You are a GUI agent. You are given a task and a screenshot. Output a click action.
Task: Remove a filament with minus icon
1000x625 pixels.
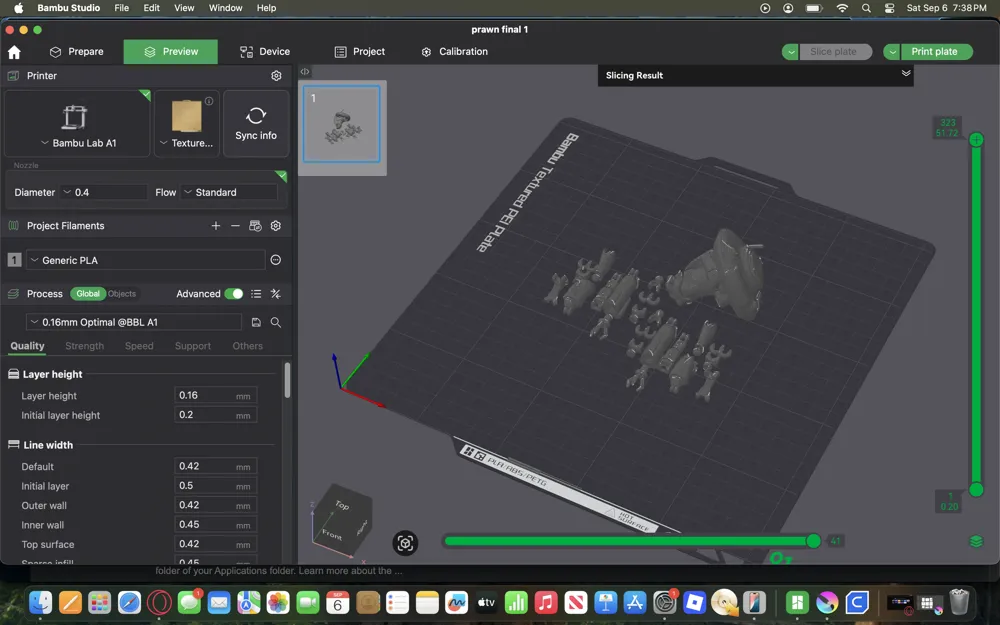pos(235,226)
